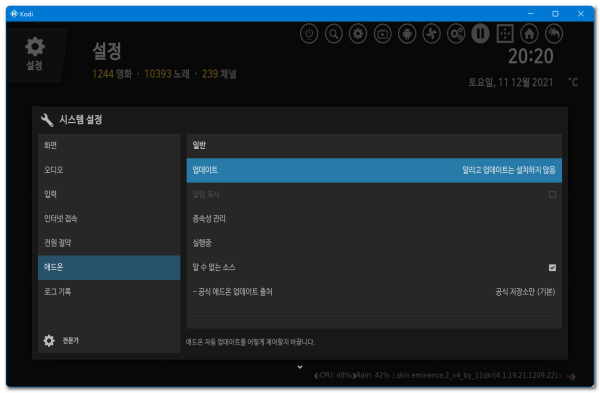Image resolution: width=600 pixels, height=393 pixels.
Task: Click the down chevron below the settings panel
Action: (300, 367)
